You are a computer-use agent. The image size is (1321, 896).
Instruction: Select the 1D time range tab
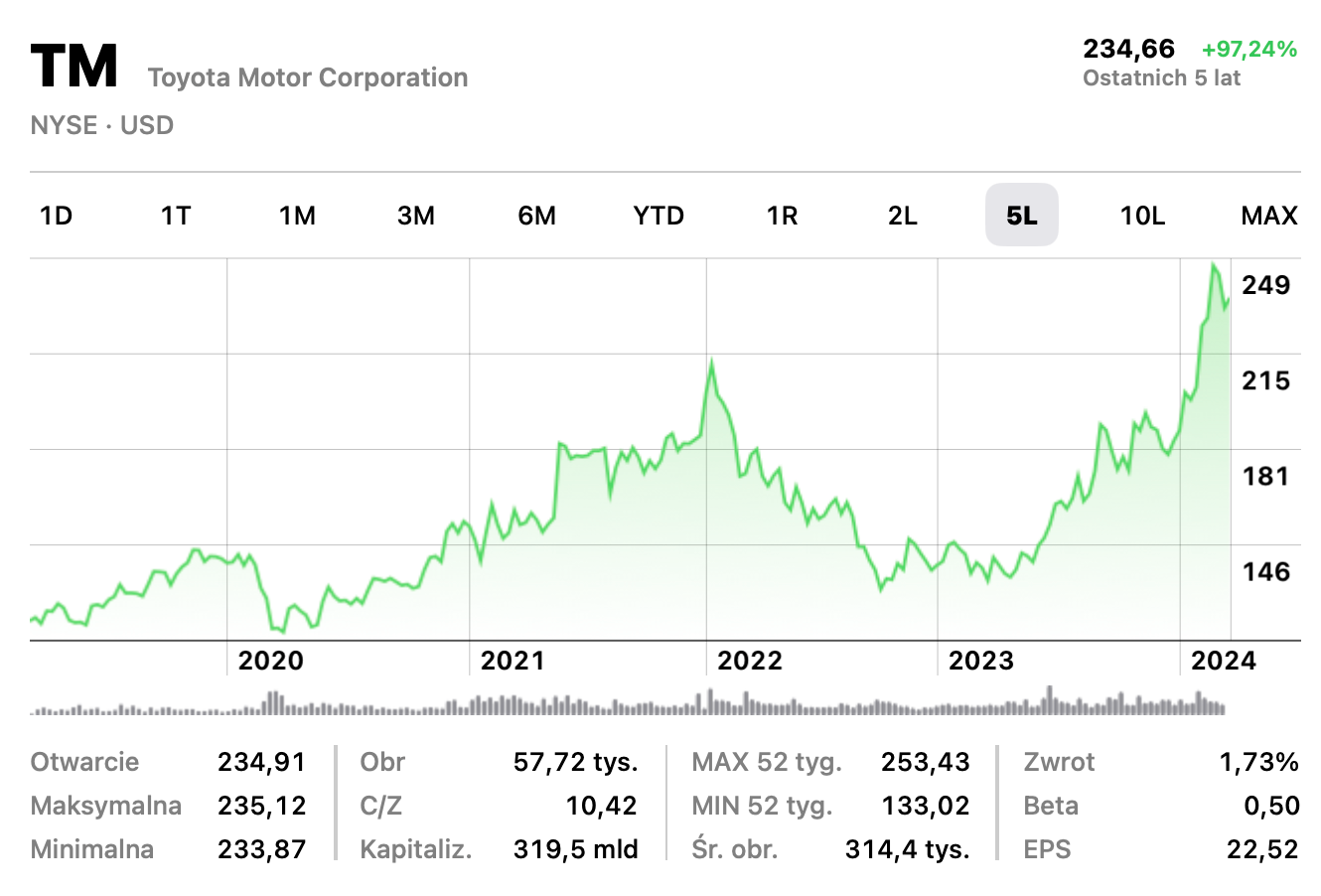(x=56, y=216)
